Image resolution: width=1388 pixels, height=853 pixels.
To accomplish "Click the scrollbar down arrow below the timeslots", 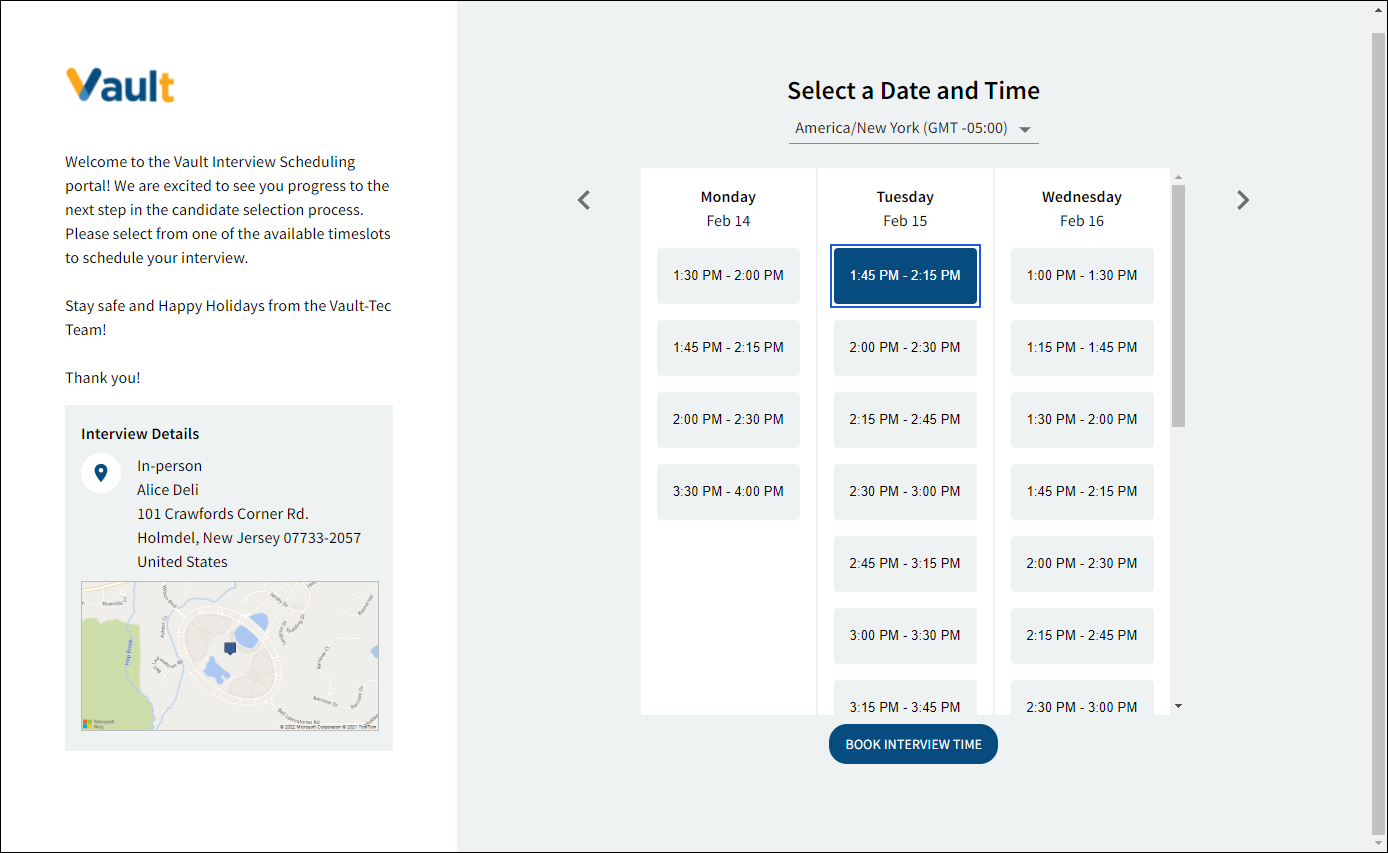I will click(1178, 706).
